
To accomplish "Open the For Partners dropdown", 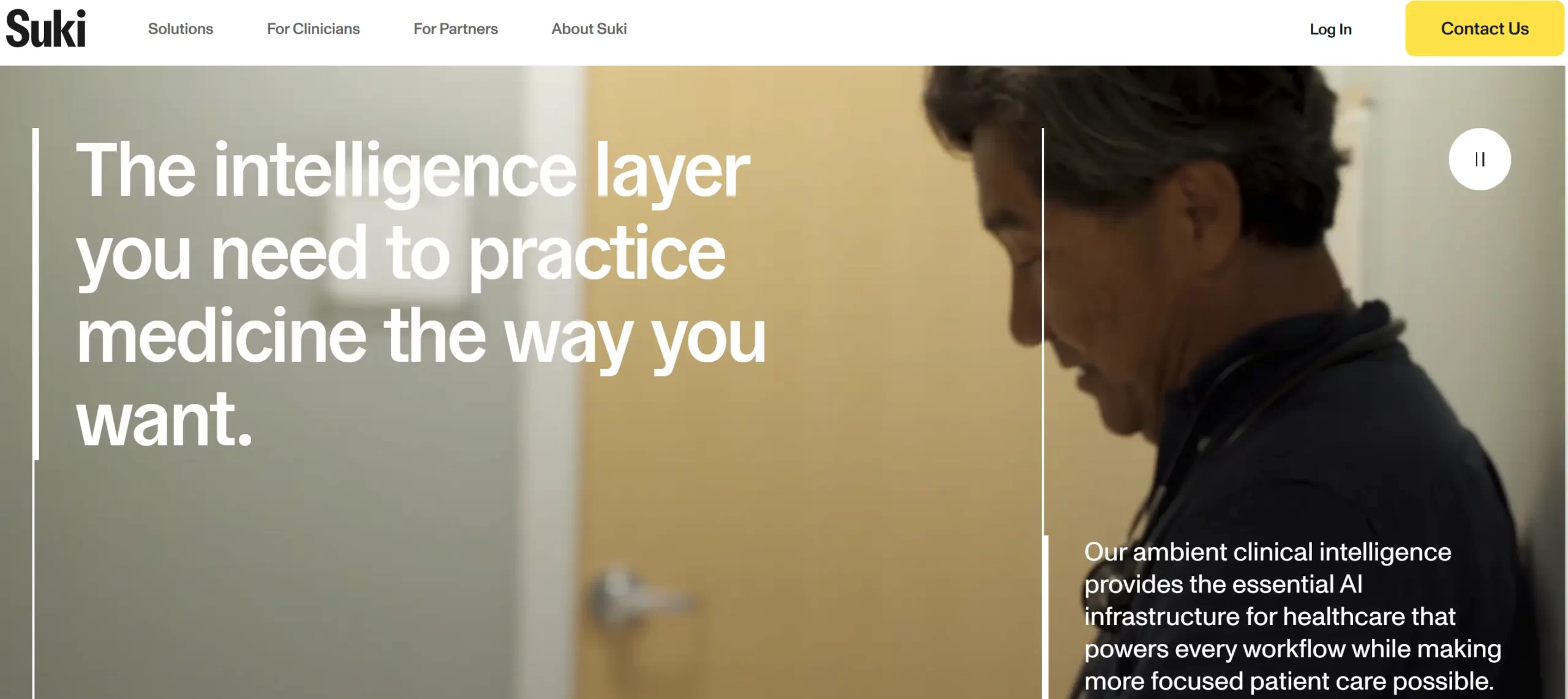I will pyautogui.click(x=456, y=29).
